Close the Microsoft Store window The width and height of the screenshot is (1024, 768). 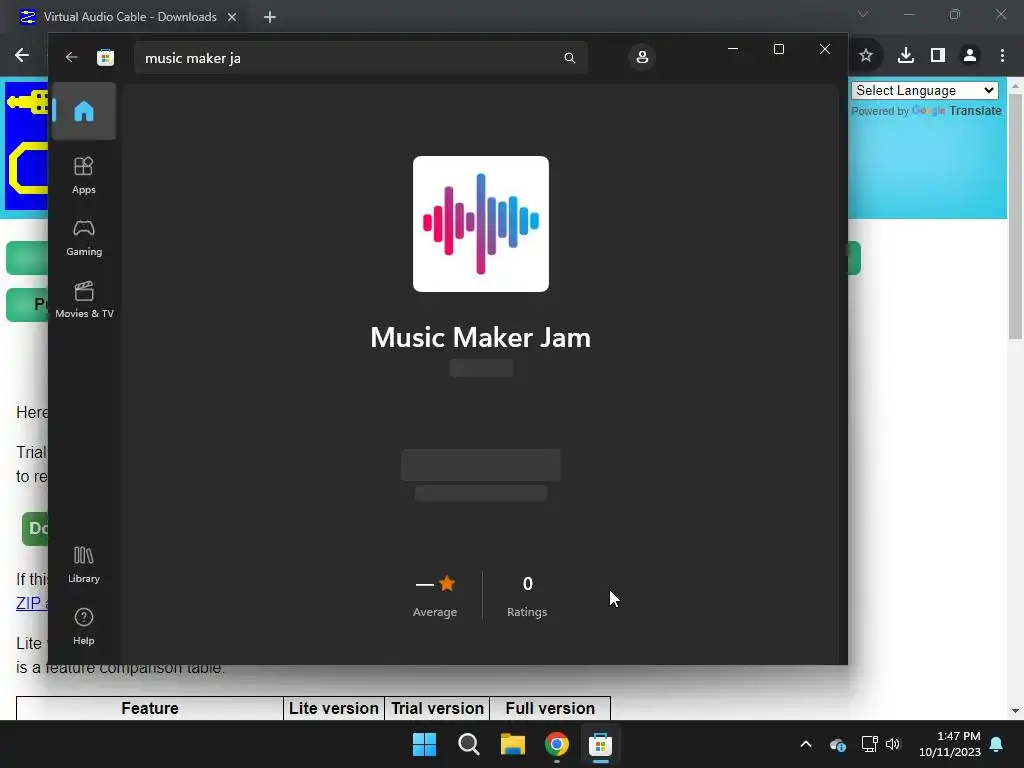pyautogui.click(x=825, y=49)
